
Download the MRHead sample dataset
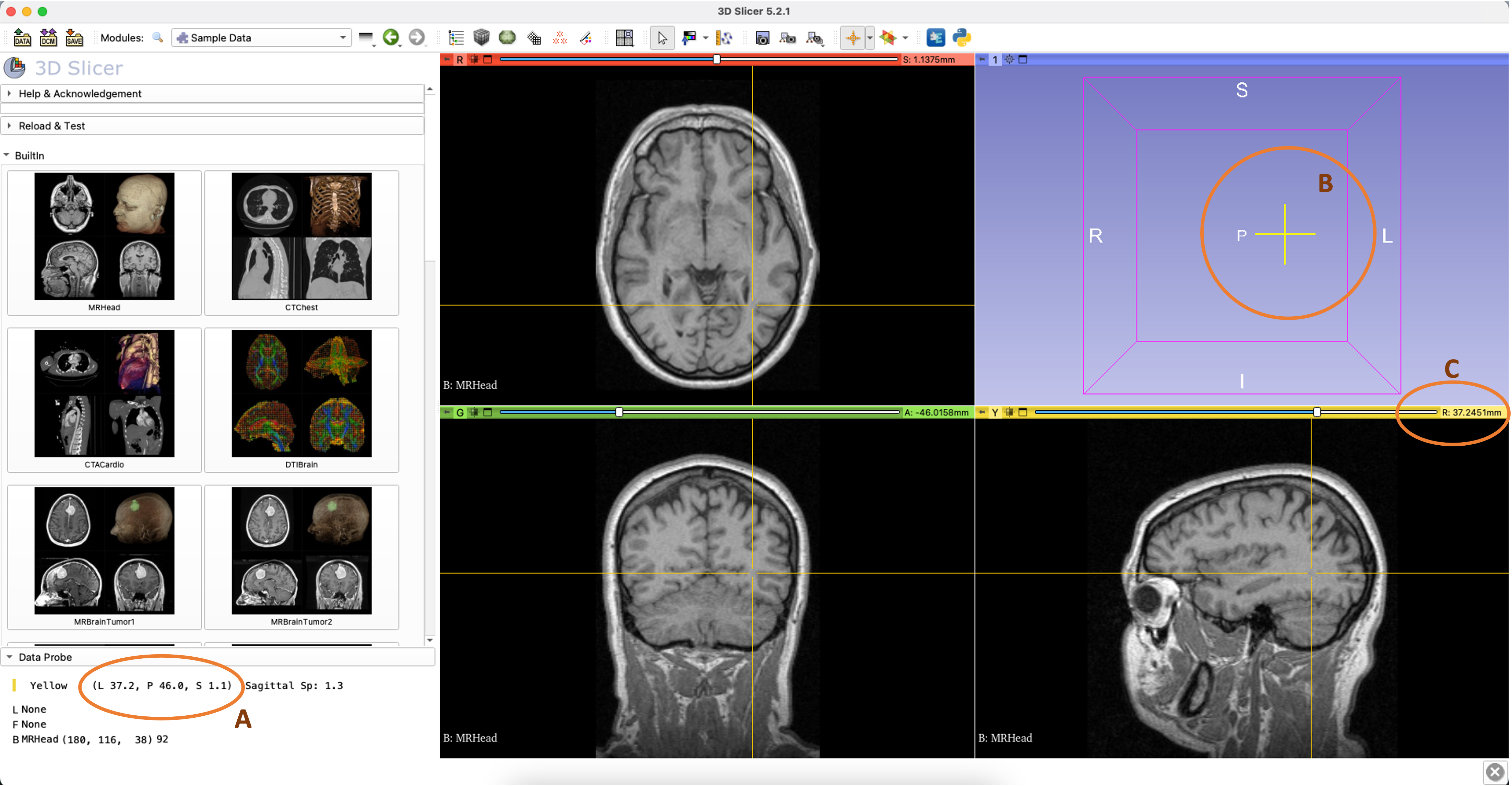(x=105, y=243)
